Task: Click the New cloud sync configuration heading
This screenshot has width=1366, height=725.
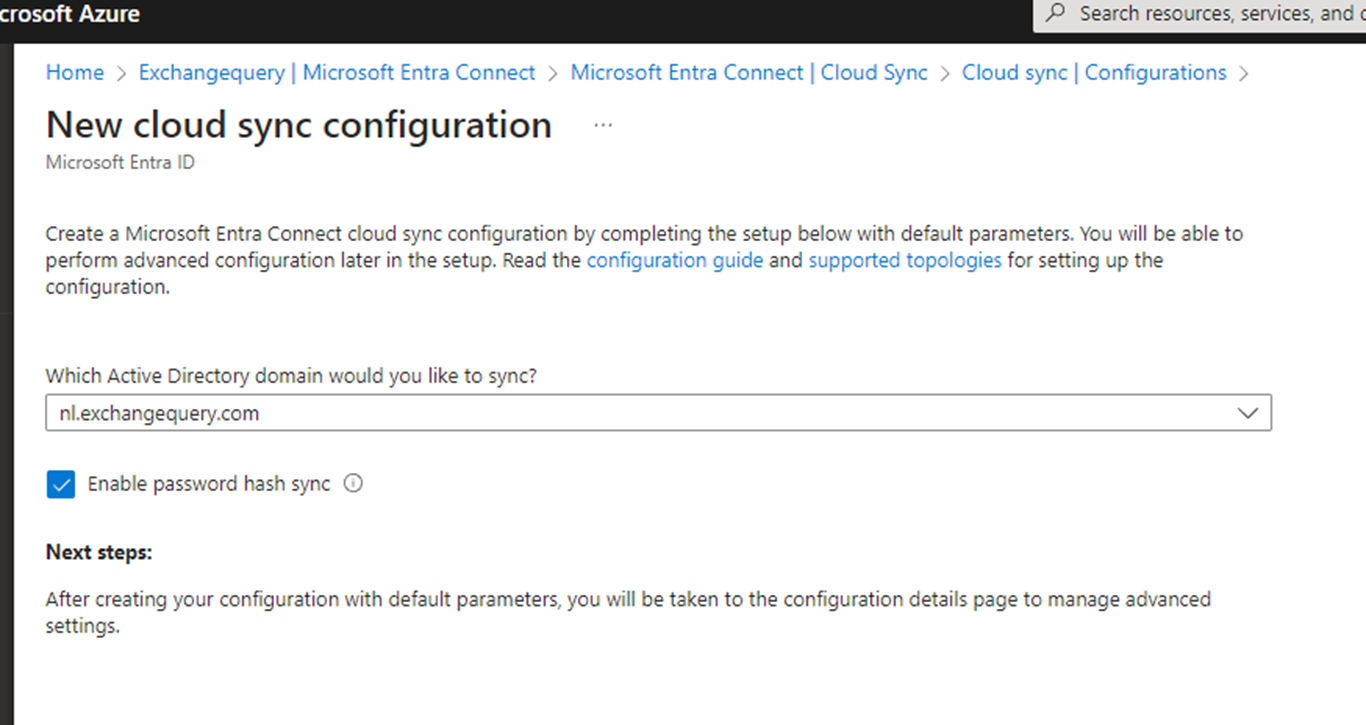Action: pos(299,125)
